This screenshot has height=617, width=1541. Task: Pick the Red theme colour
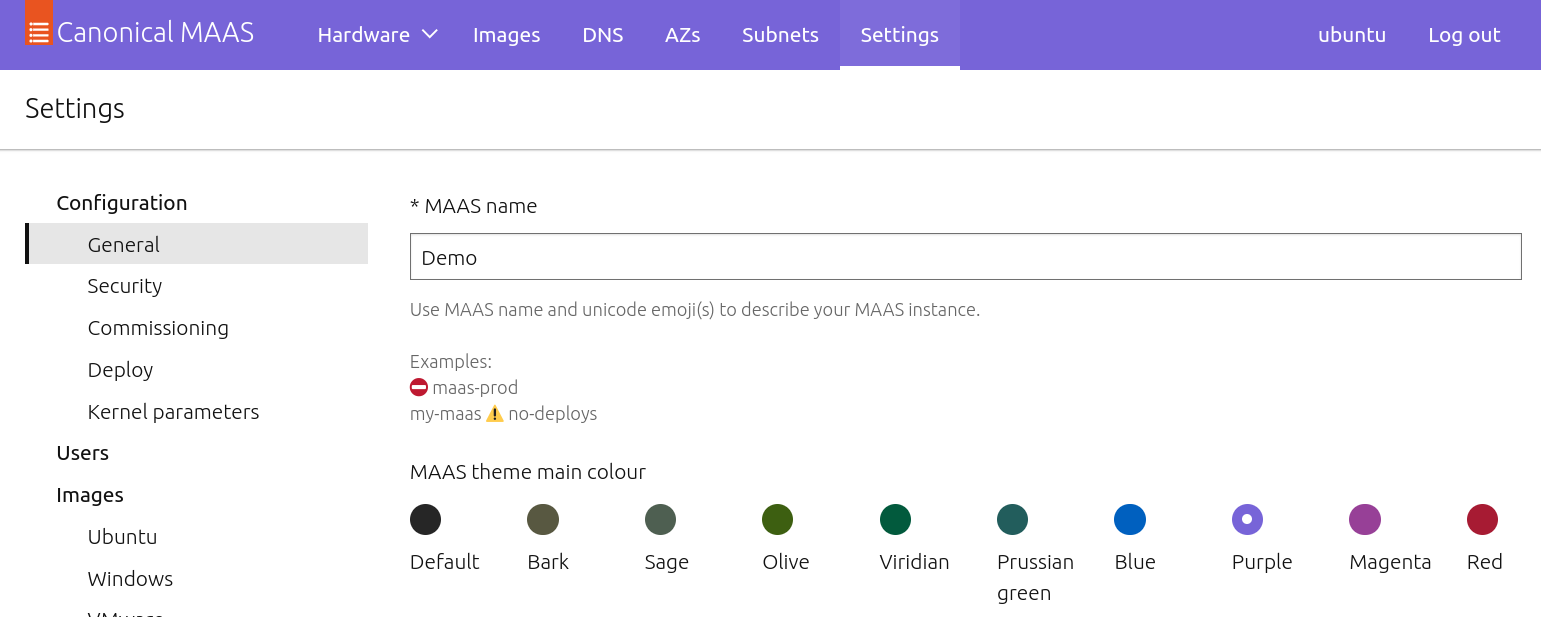[x=1483, y=519]
